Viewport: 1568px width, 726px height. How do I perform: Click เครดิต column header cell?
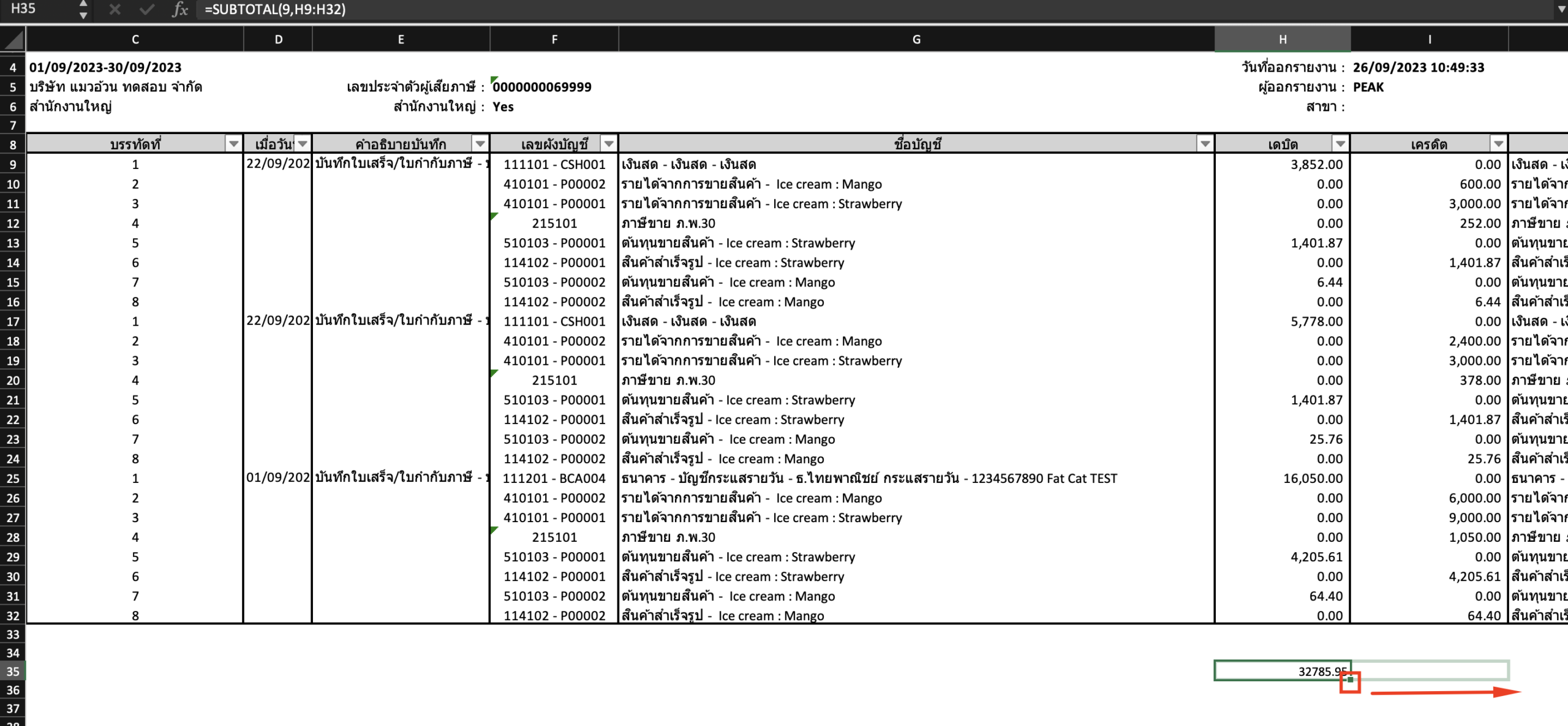coord(1429,144)
